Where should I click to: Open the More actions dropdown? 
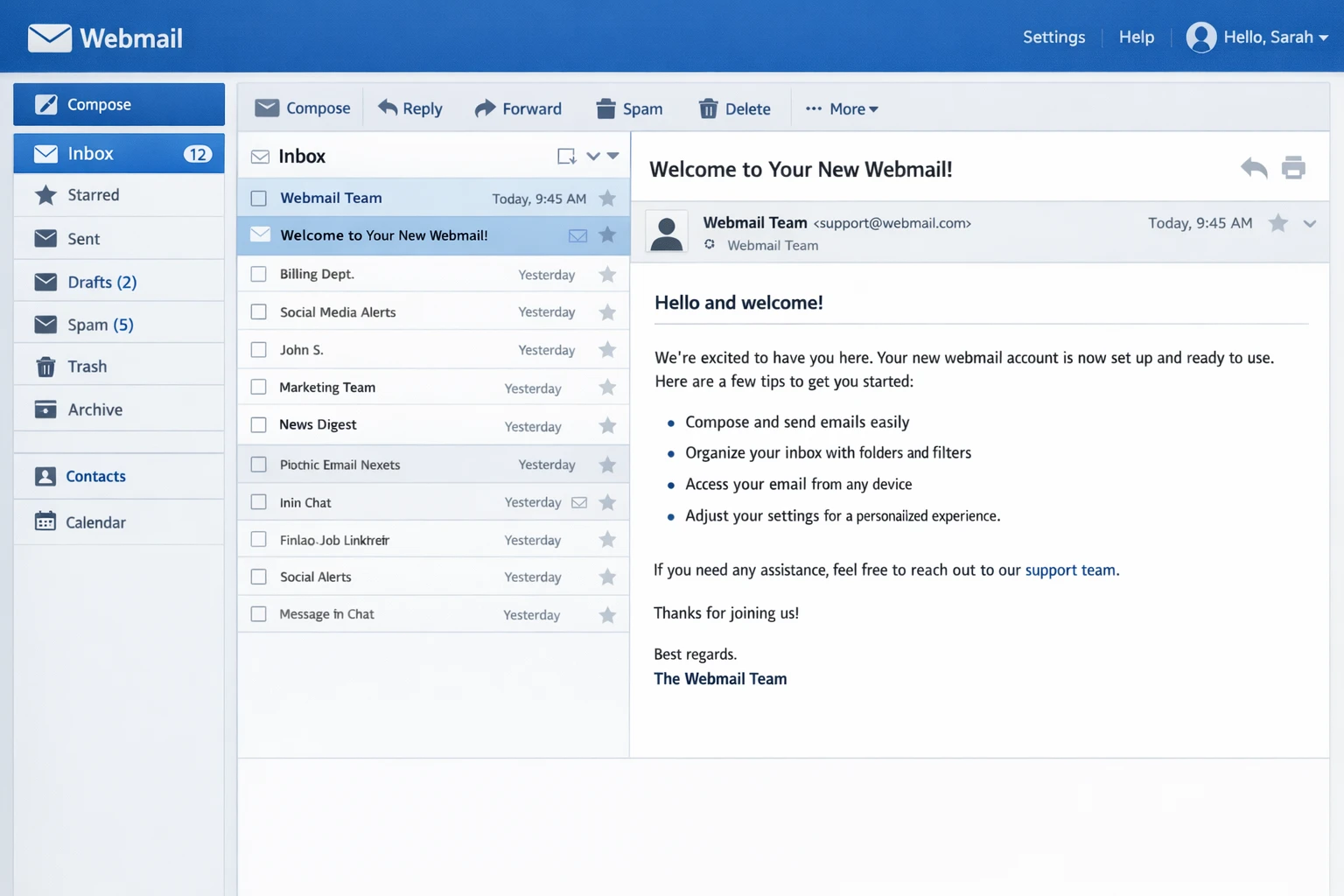pos(842,108)
